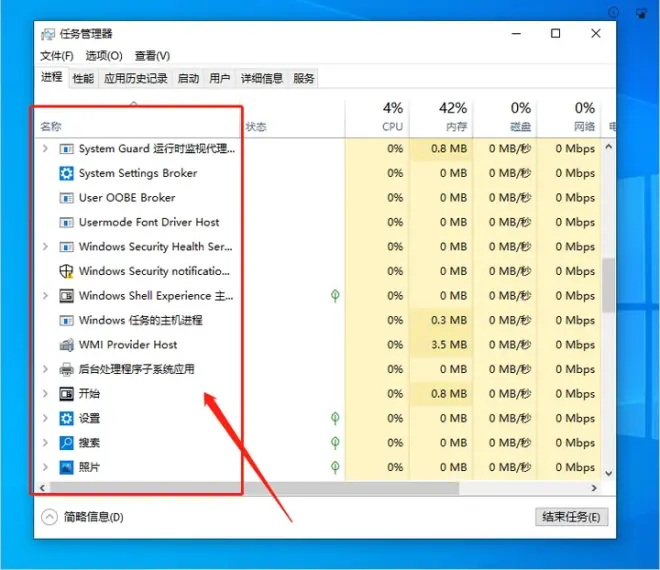Click the WMI Provider Host icon

point(66,345)
